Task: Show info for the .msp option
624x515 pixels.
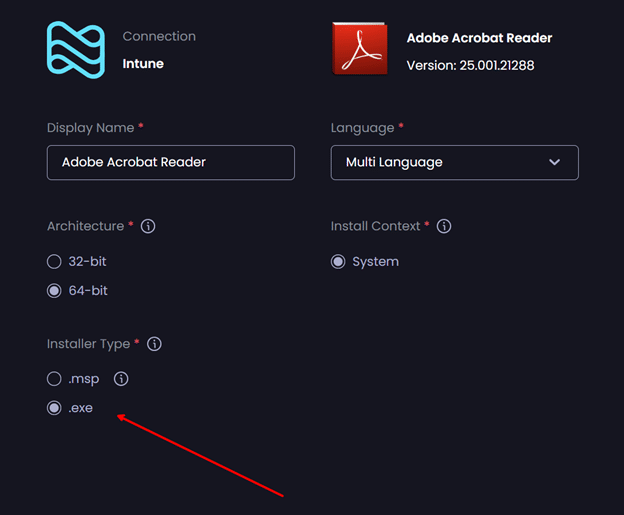Action: pos(121,379)
